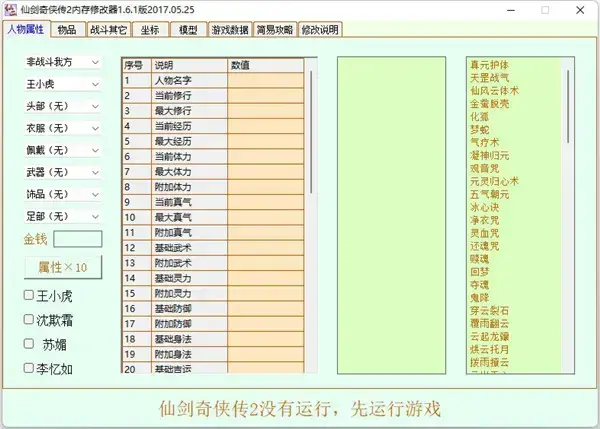The height and width of the screenshot is (429, 600).
Task: Click the attribute table vertical scrollbar
Action: click(311, 132)
